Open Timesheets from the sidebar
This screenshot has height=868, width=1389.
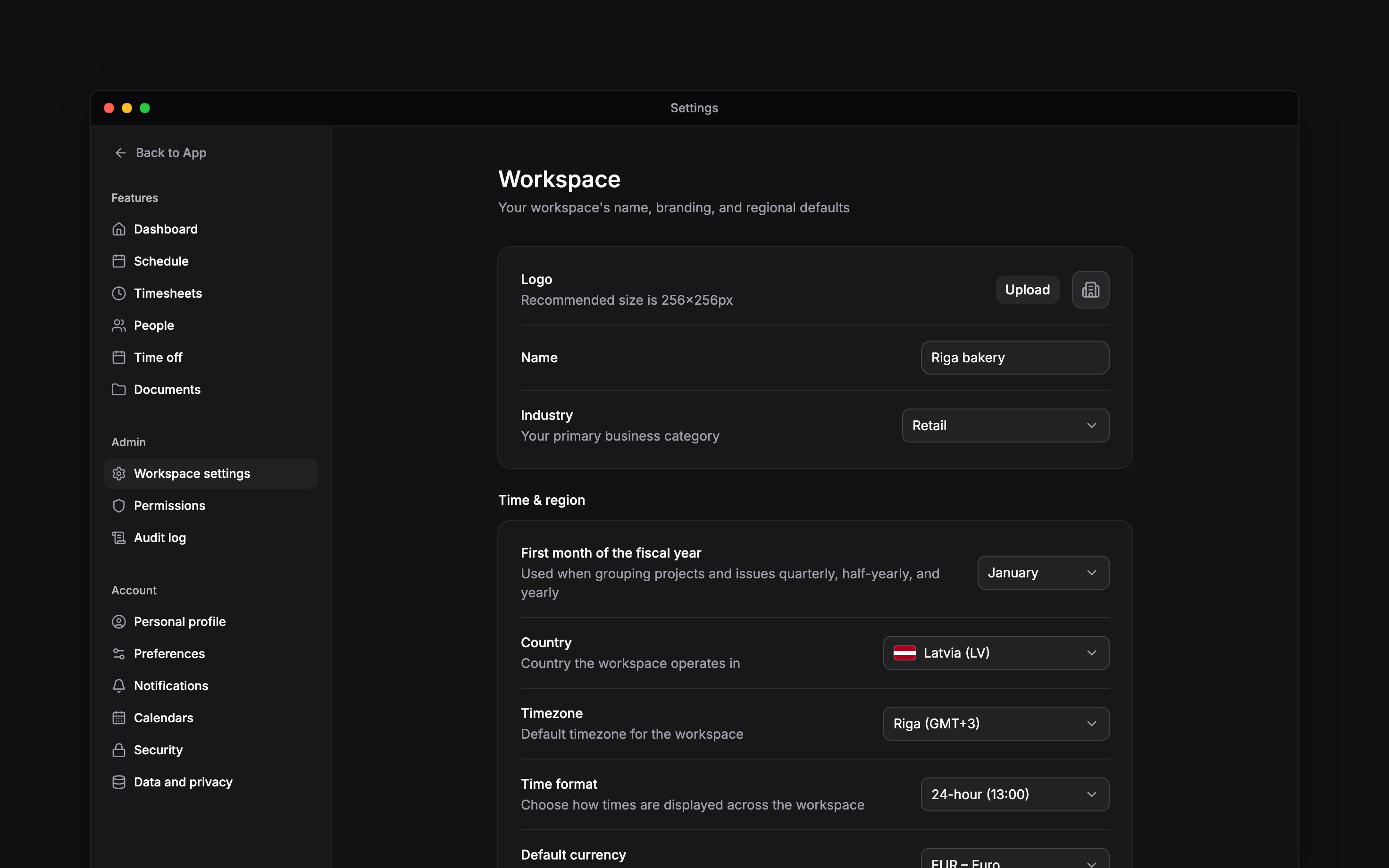coord(210,293)
